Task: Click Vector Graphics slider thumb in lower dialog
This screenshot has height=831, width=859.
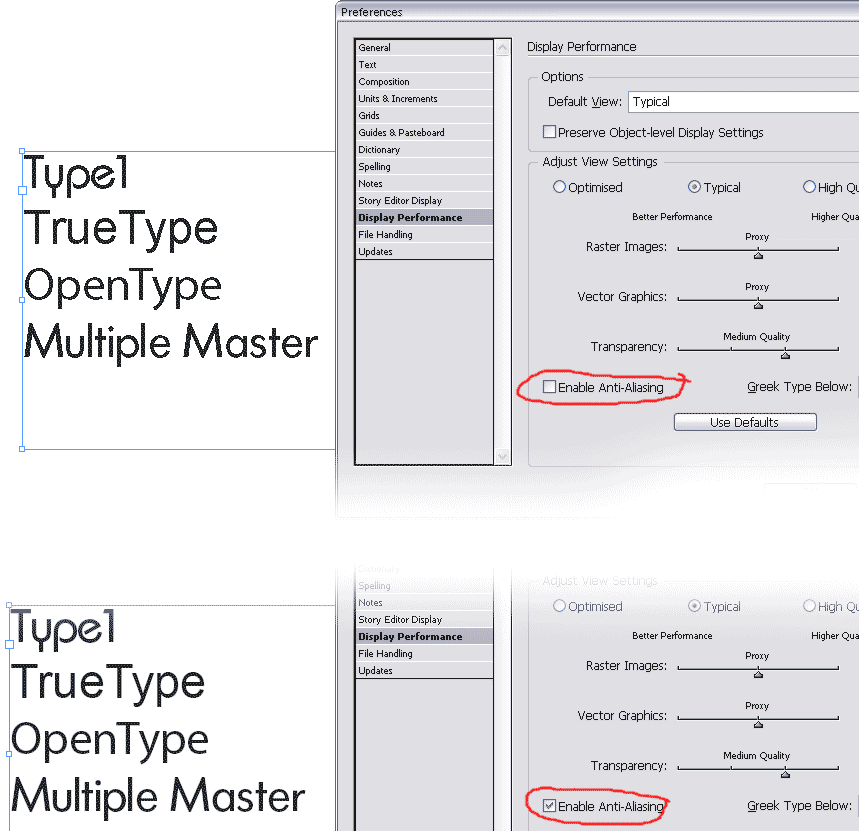Action: click(758, 723)
